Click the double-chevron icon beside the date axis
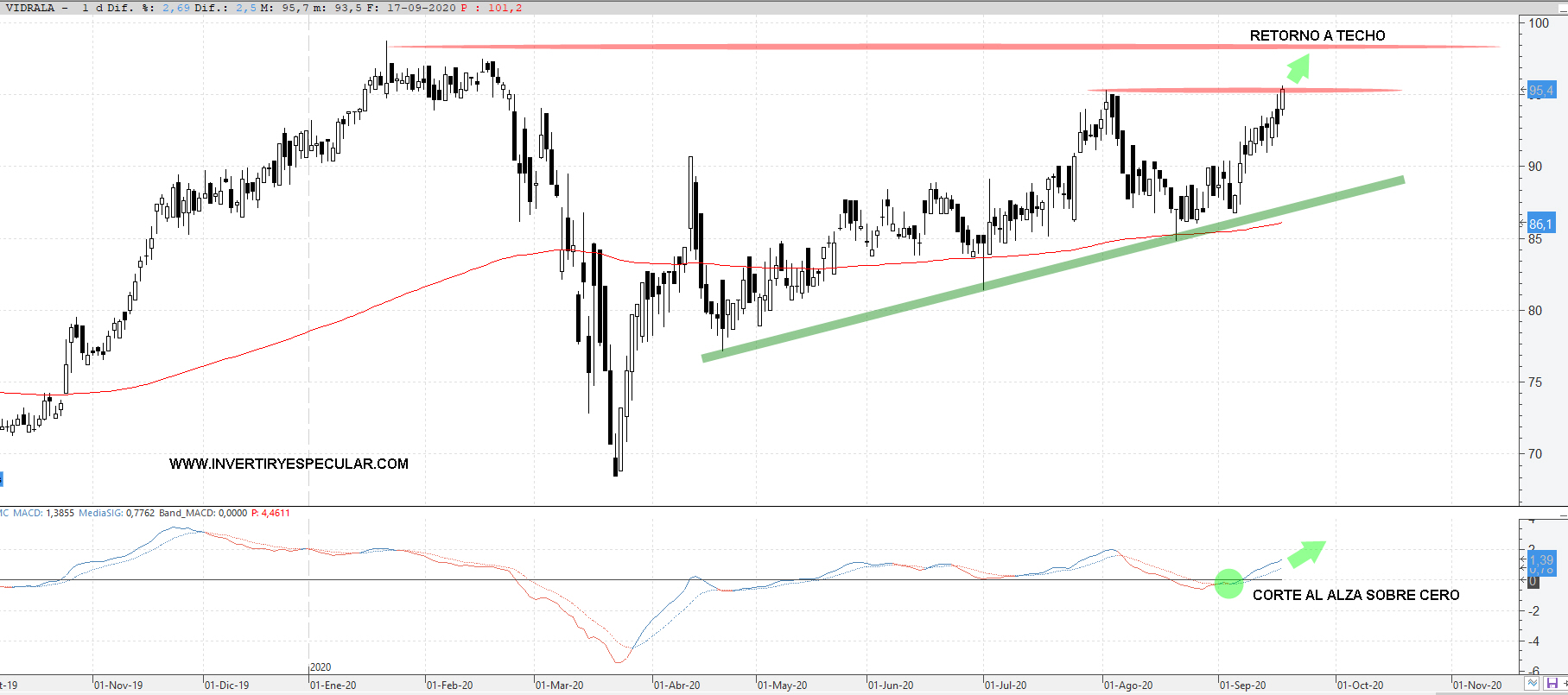This screenshot has height=695, width=1568. pyautogui.click(x=1532, y=684)
